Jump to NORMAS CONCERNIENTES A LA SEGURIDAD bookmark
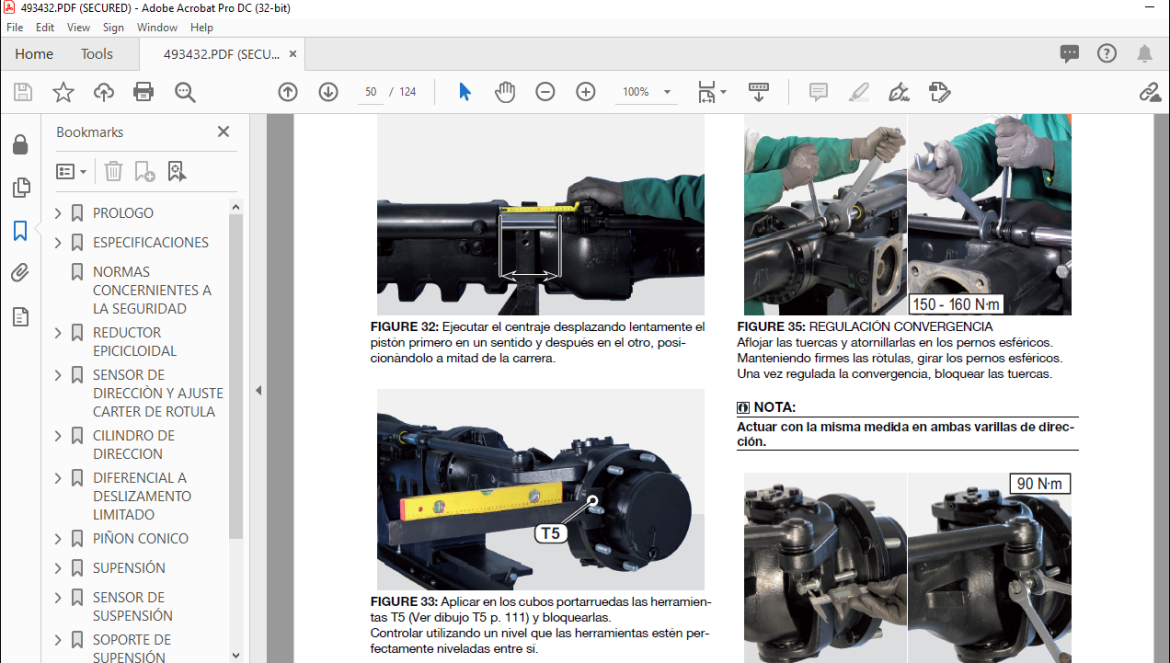 coord(151,290)
